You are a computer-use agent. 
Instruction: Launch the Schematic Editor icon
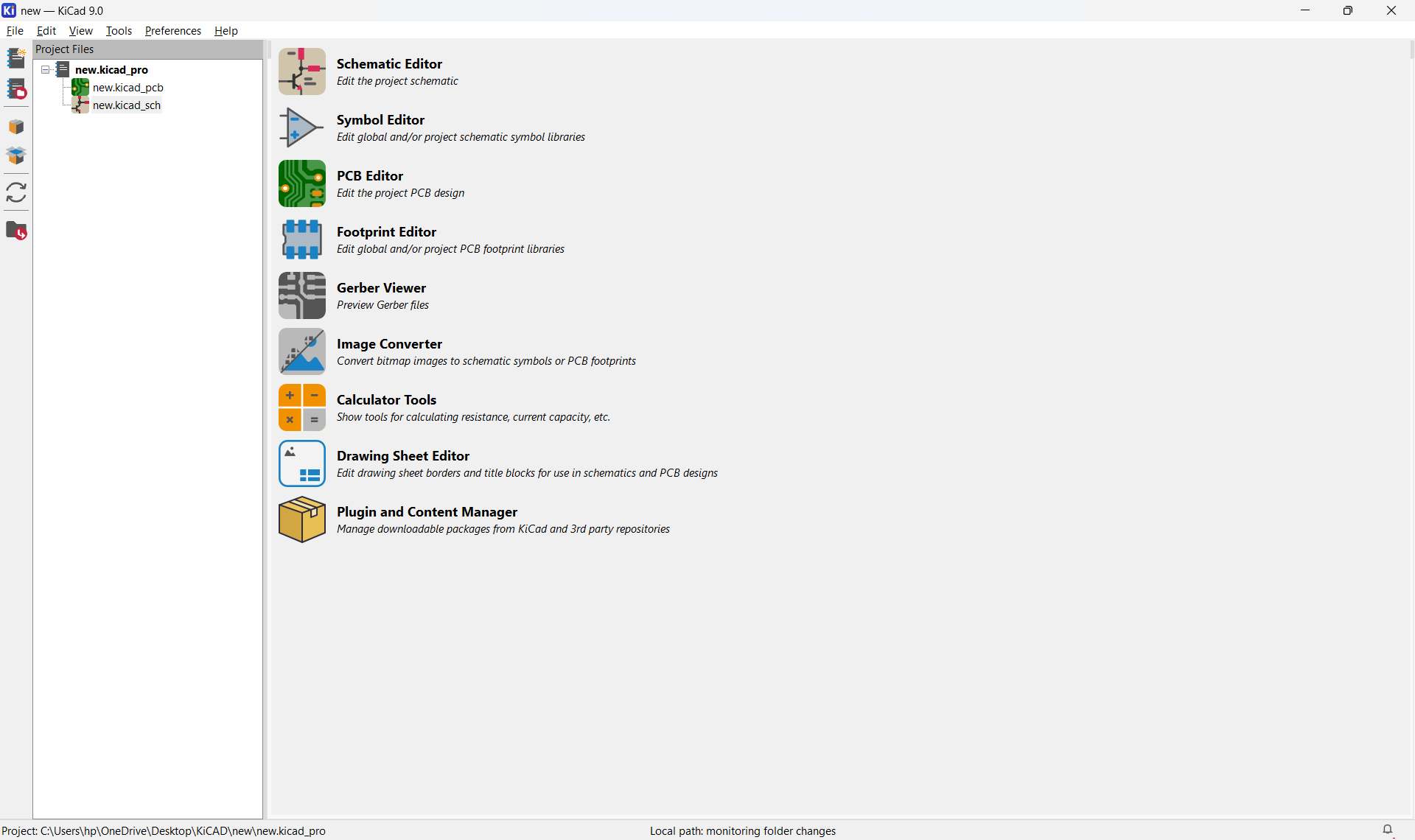click(301, 71)
